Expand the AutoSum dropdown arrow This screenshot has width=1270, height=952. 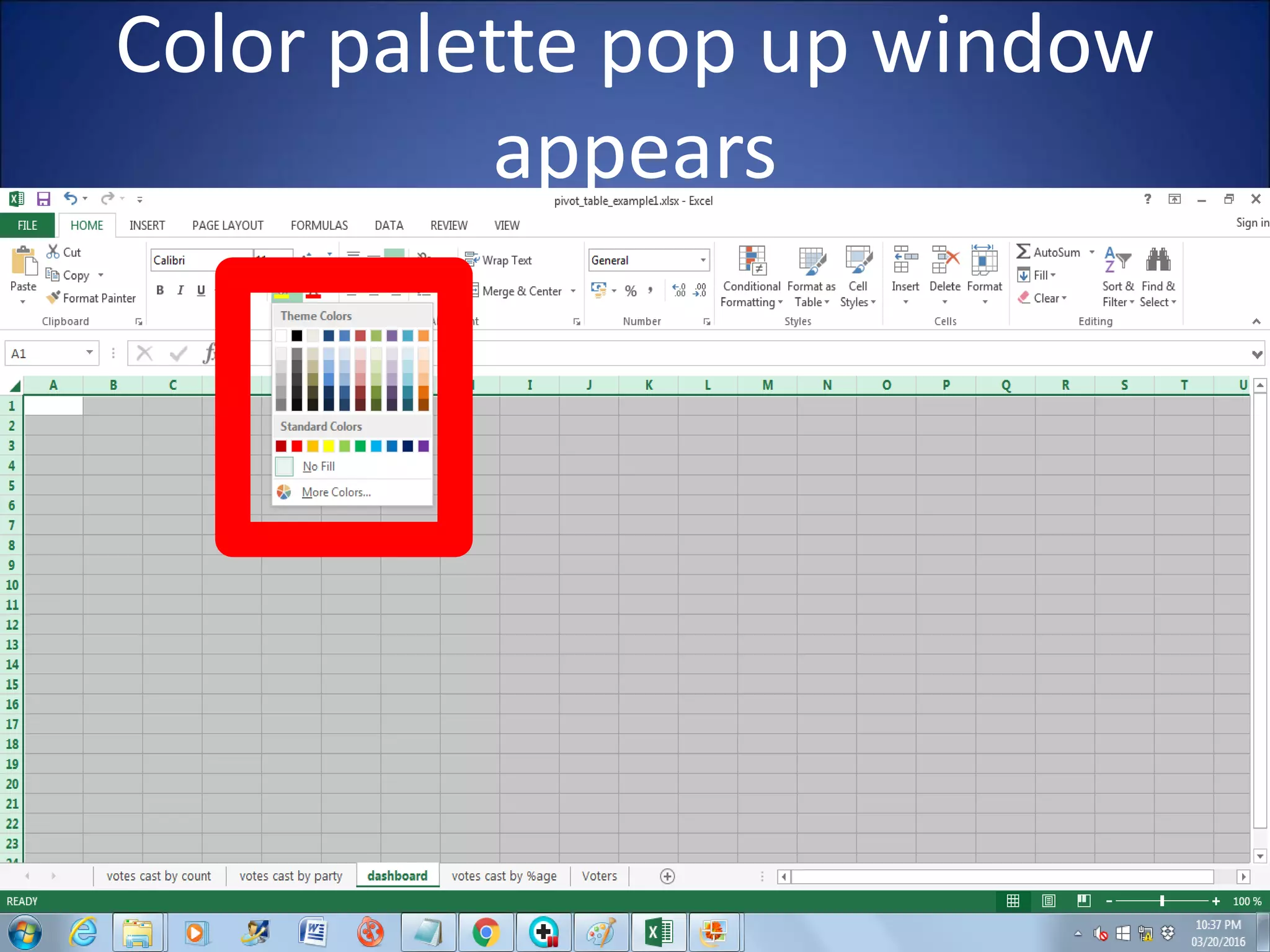point(1092,252)
